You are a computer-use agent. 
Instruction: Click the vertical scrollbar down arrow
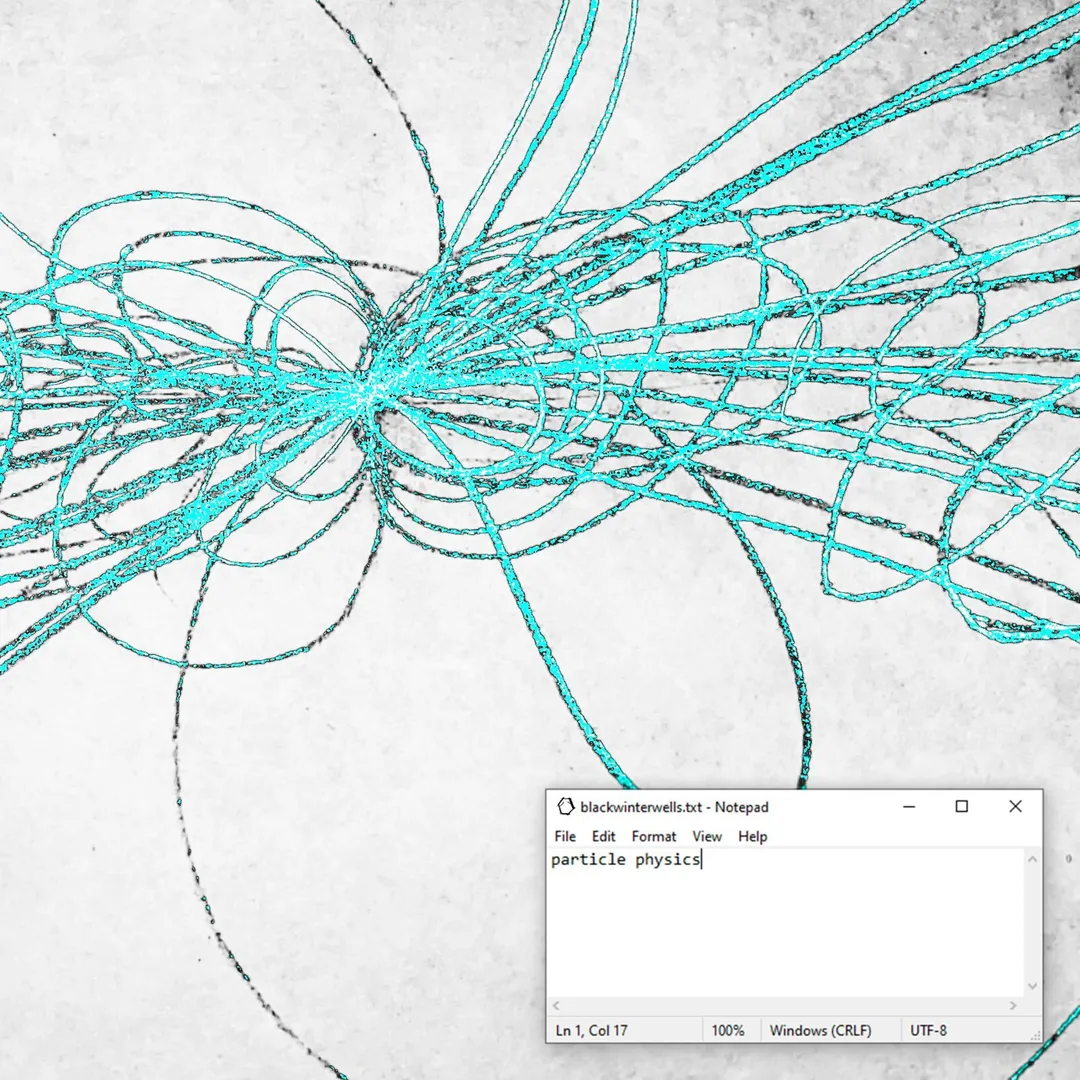coord(1033,986)
